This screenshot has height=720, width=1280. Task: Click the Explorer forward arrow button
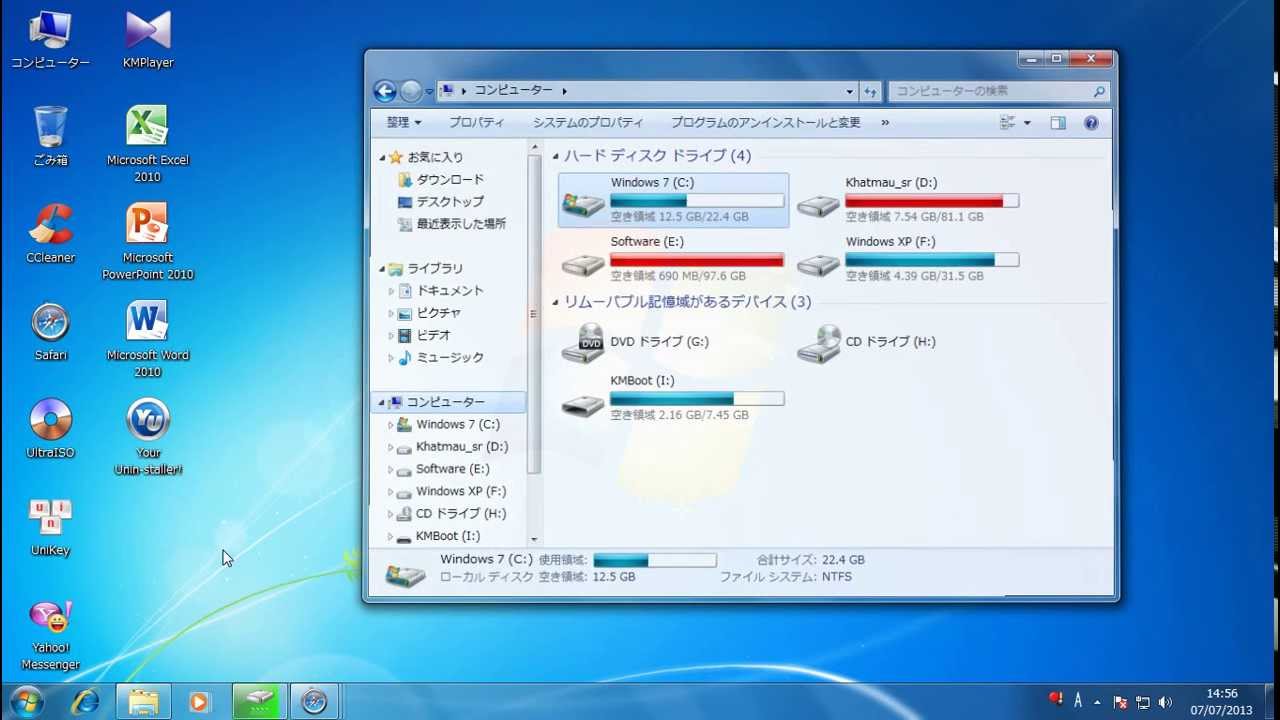[411, 91]
